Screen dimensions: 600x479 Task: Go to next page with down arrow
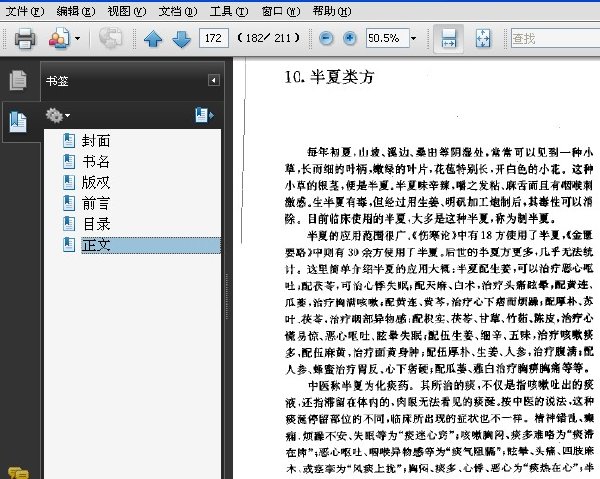point(181,39)
